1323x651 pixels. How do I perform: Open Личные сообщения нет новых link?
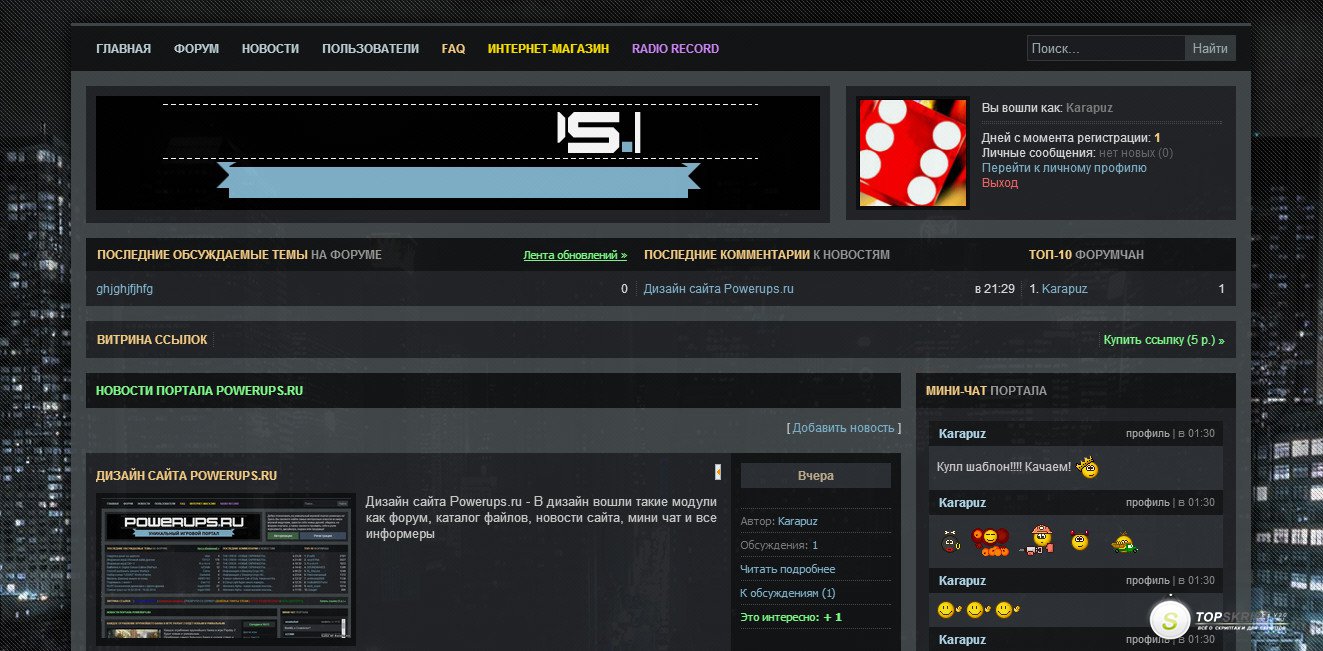point(1077,153)
